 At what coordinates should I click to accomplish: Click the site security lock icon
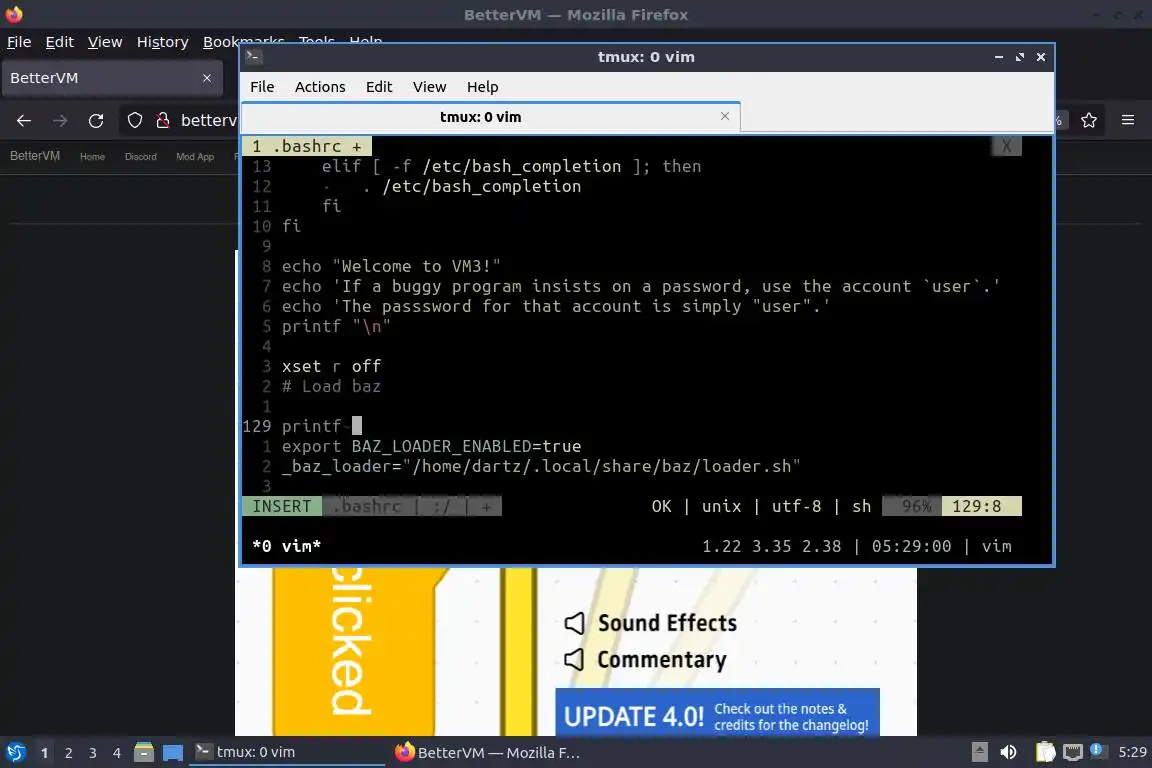point(162,121)
